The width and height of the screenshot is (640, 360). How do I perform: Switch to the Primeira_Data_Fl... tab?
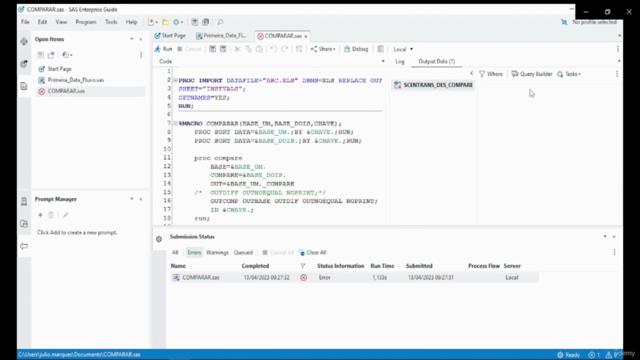(x=221, y=36)
